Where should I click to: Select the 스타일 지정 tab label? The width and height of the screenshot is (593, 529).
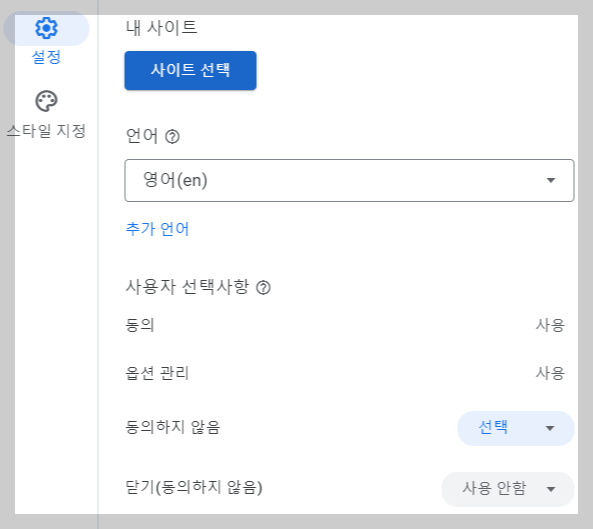pyautogui.click(x=46, y=131)
